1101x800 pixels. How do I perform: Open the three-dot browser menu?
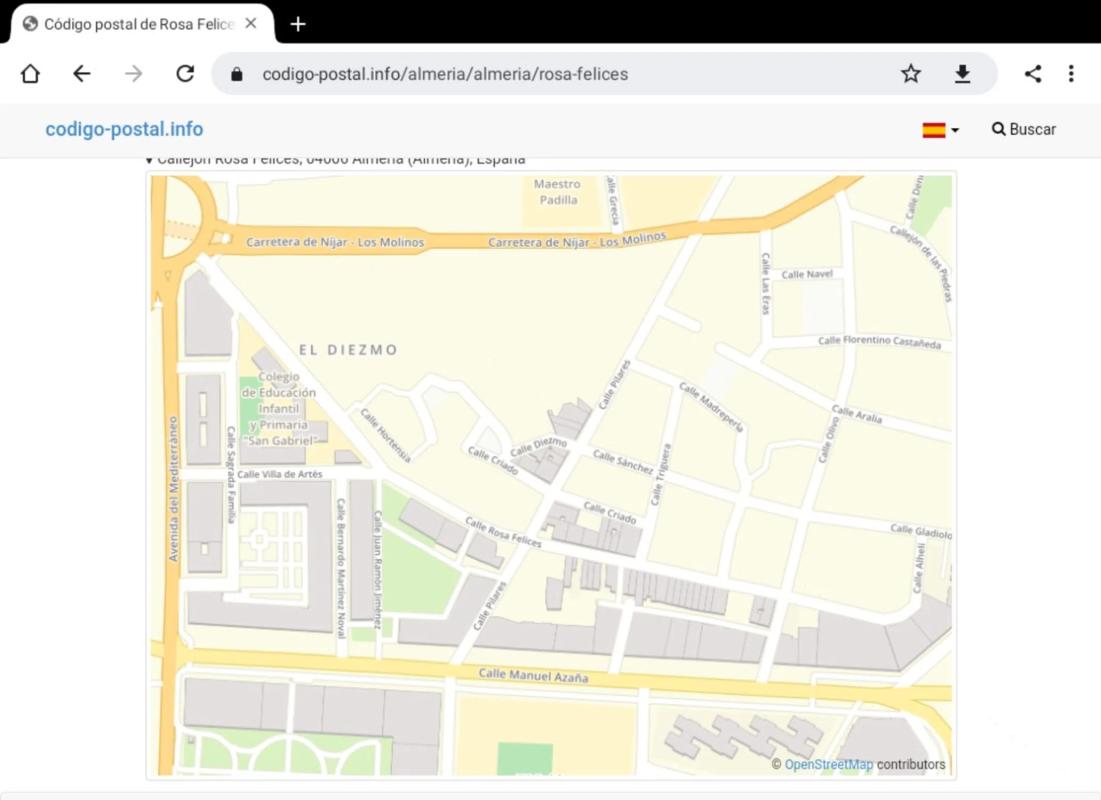coord(1071,74)
